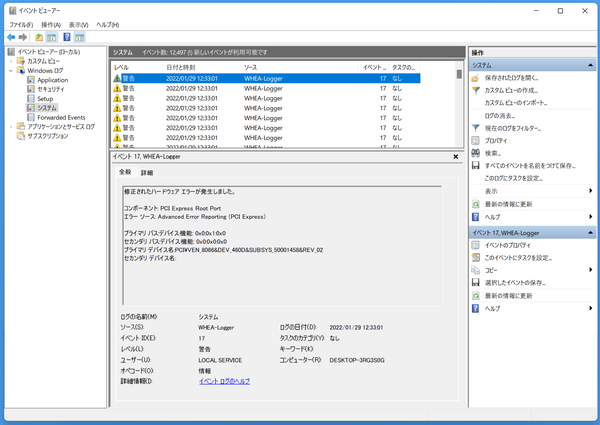Close the event 17 preview pane
Image resolution: width=600 pixels, height=425 pixels.
point(457,156)
